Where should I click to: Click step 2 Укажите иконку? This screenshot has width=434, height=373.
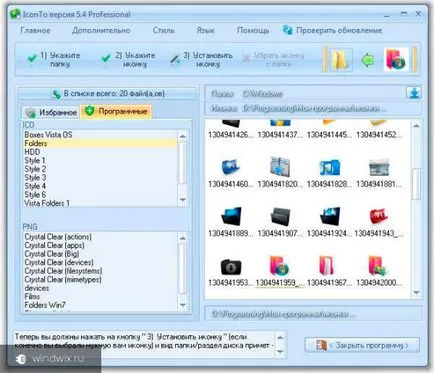tap(128, 60)
